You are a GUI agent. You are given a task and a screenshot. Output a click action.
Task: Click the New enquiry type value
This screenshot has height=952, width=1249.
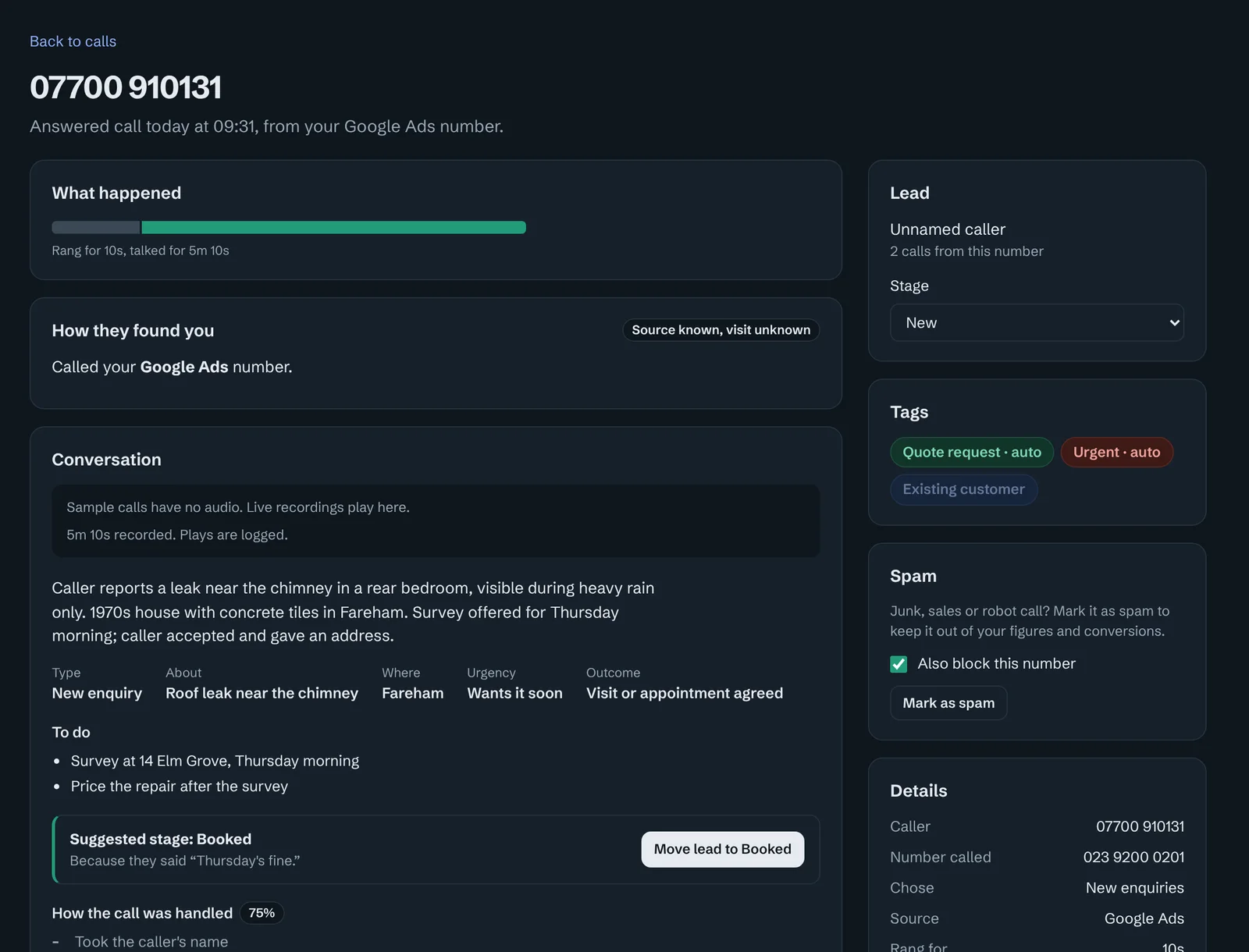[x=97, y=693]
